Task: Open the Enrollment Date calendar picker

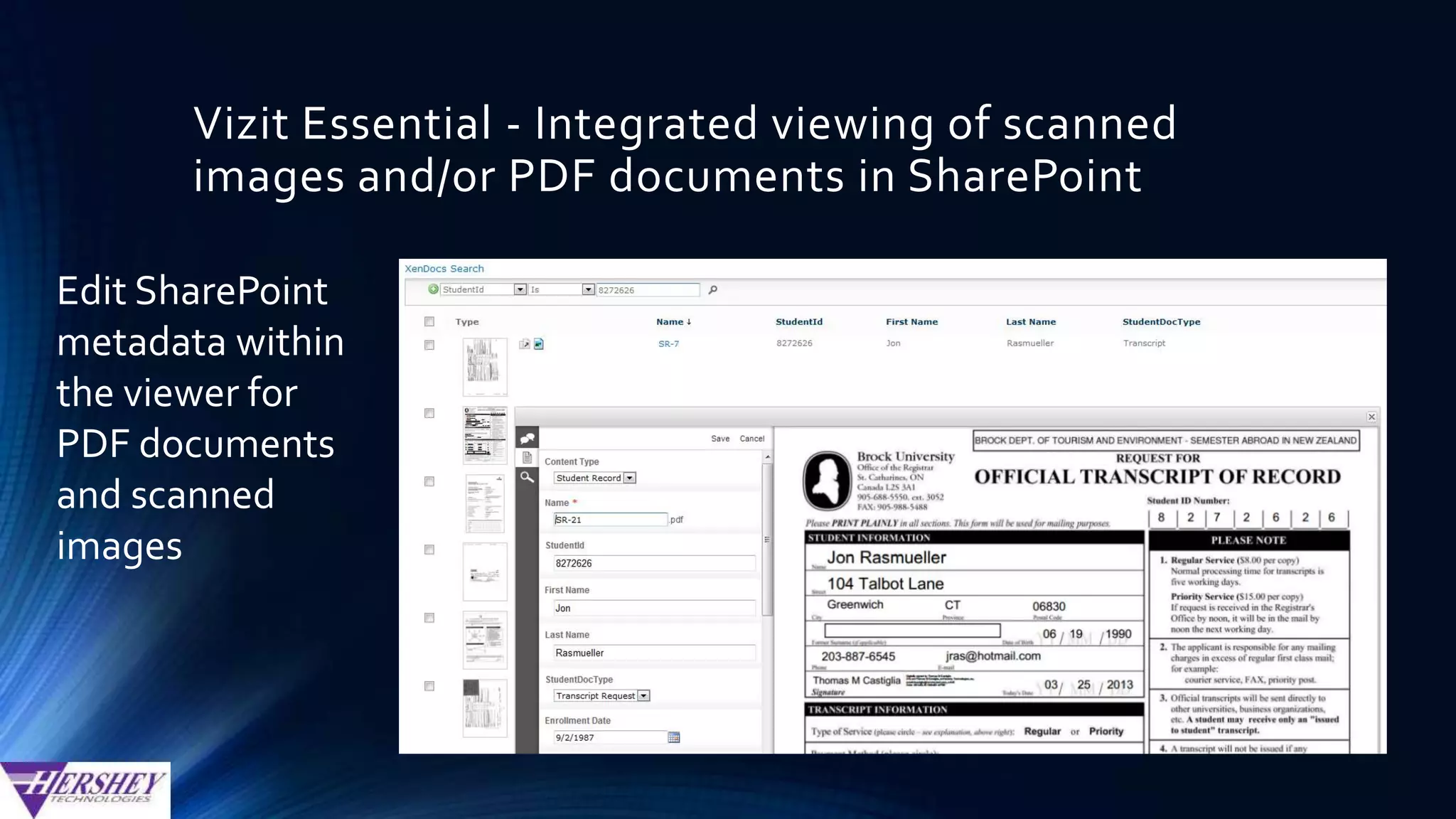Action: (x=674, y=737)
